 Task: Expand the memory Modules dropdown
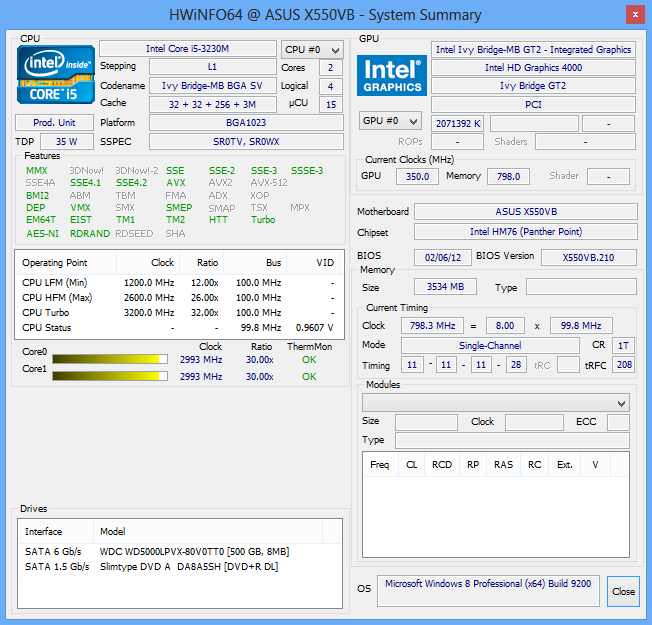pos(496,403)
